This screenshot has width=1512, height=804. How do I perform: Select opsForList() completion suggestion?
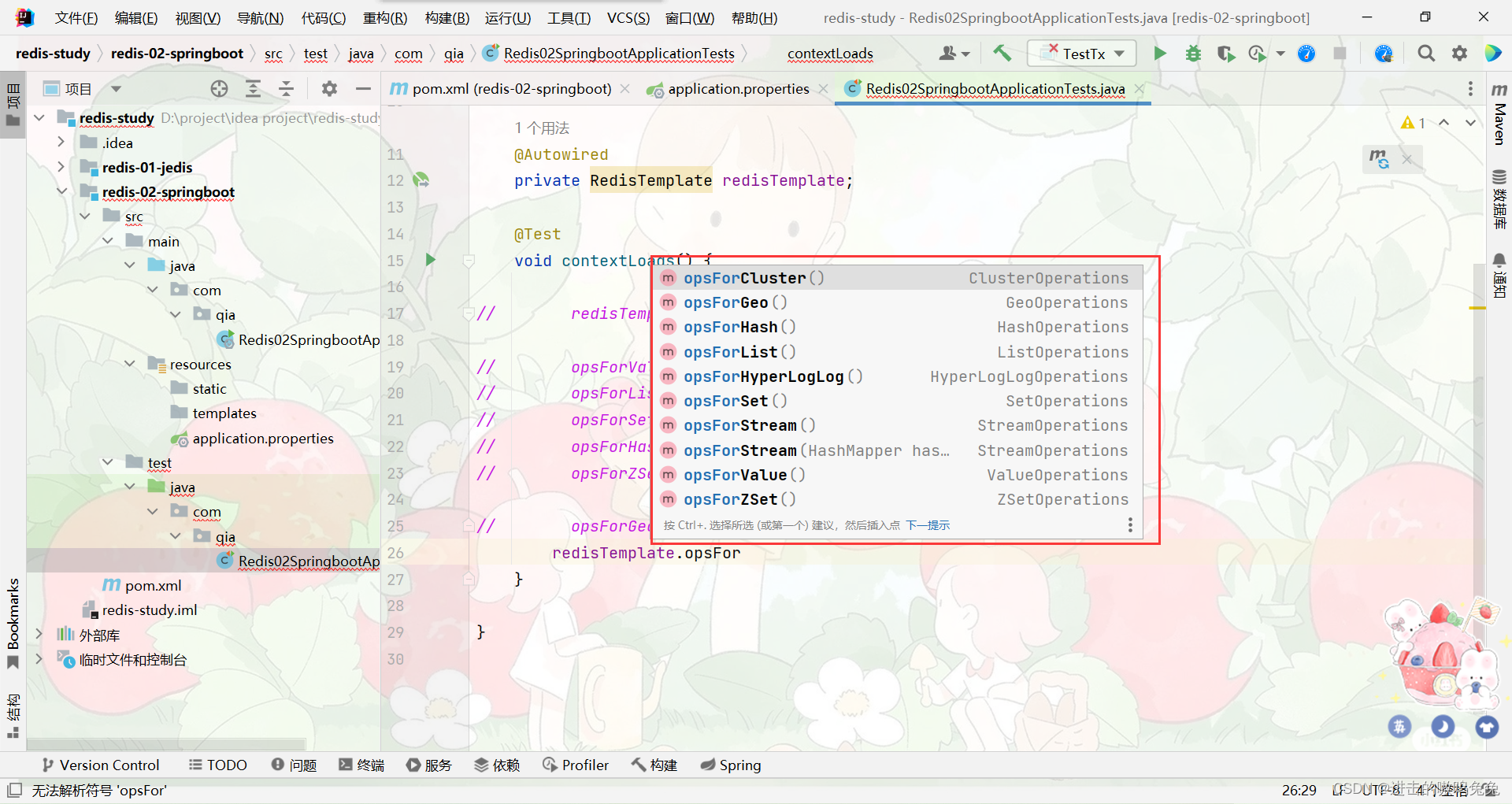point(897,352)
